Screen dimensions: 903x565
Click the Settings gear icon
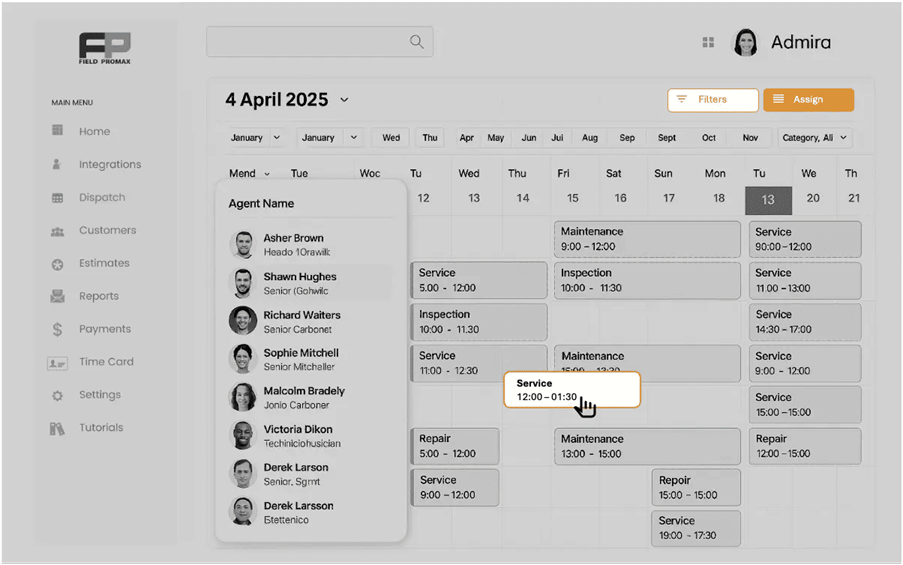click(x=57, y=396)
